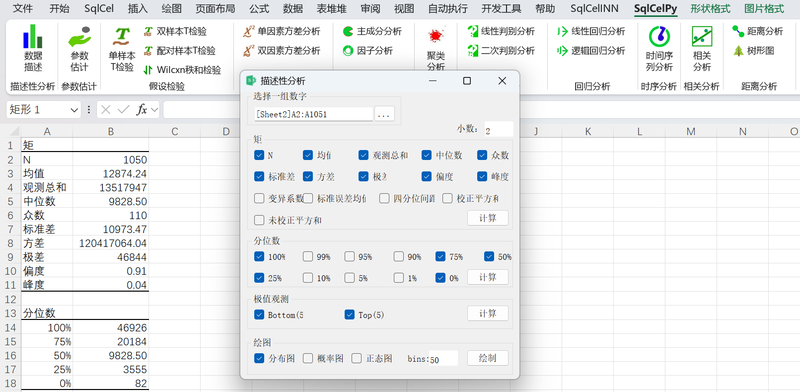The width and height of the screenshot is (800, 392).
Task: Open the 开始 ribbon tab
Action: point(60,9)
